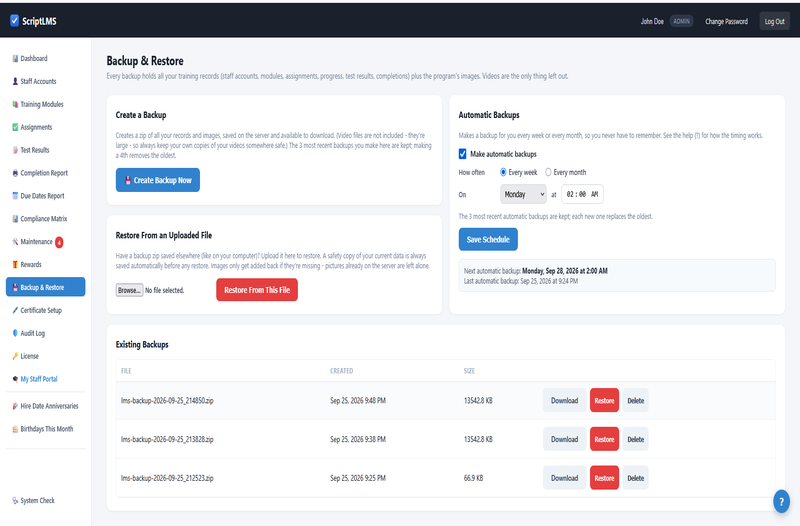This screenshot has height=526, width=800.
Task: Click the FILE column header
Action: [x=126, y=371]
